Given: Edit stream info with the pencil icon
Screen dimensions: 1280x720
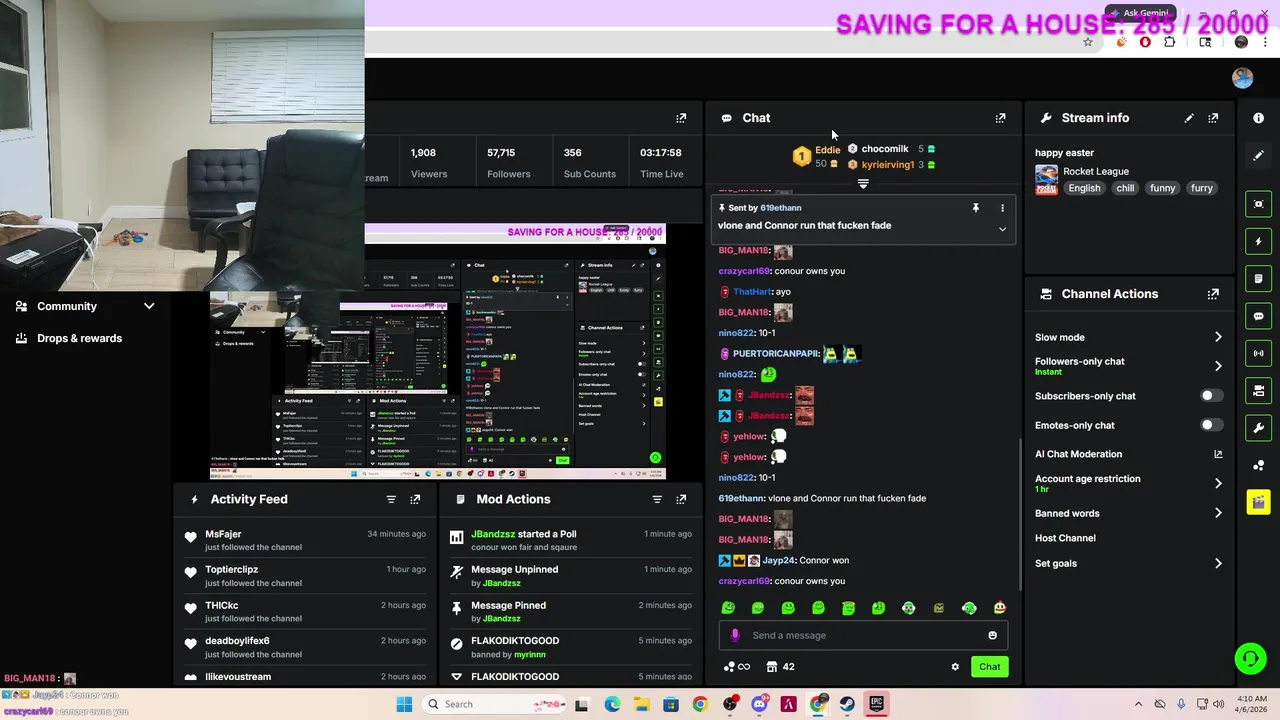Looking at the screenshot, I should (x=1189, y=118).
